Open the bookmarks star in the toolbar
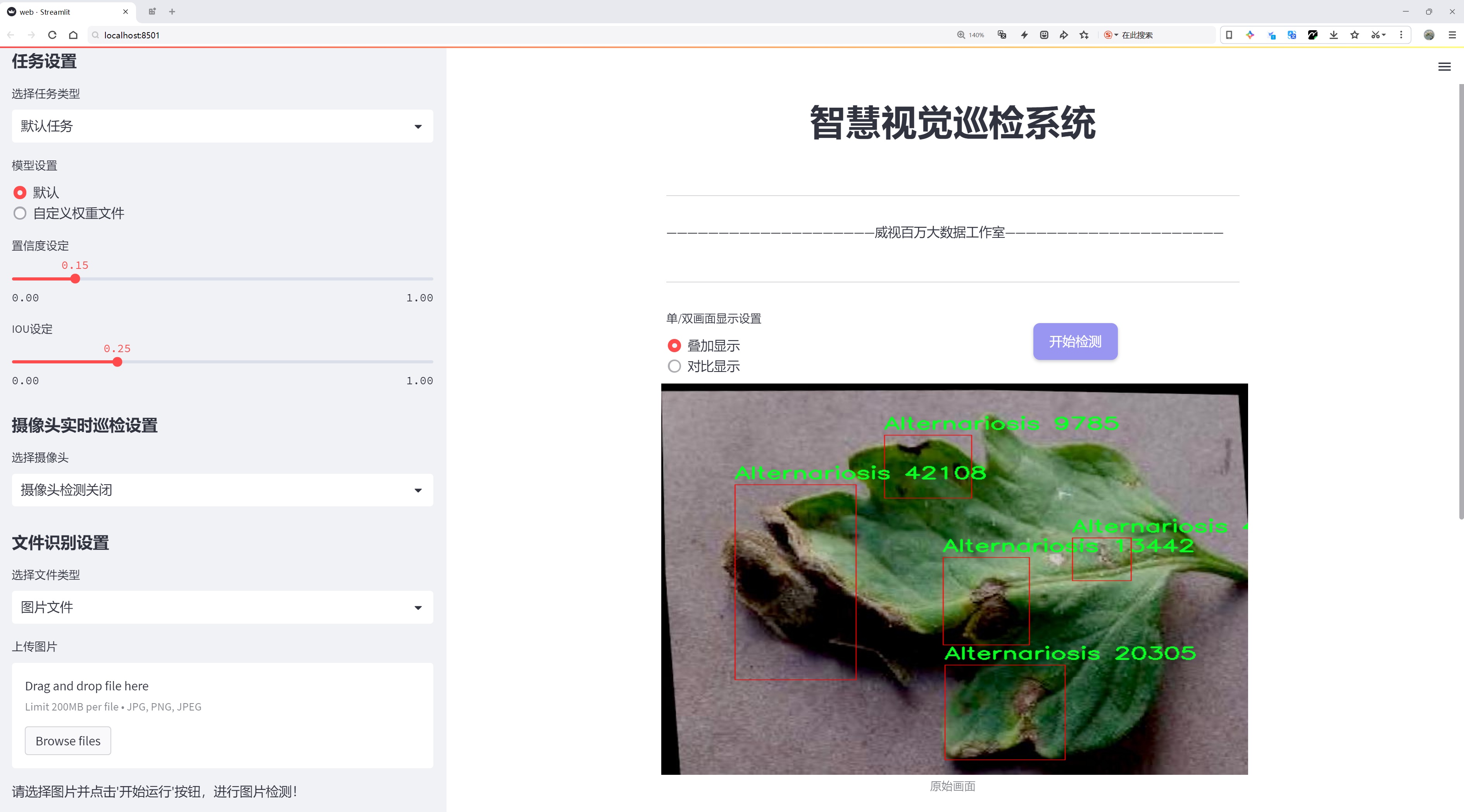Viewport: 1464px width, 812px height. click(1355, 35)
